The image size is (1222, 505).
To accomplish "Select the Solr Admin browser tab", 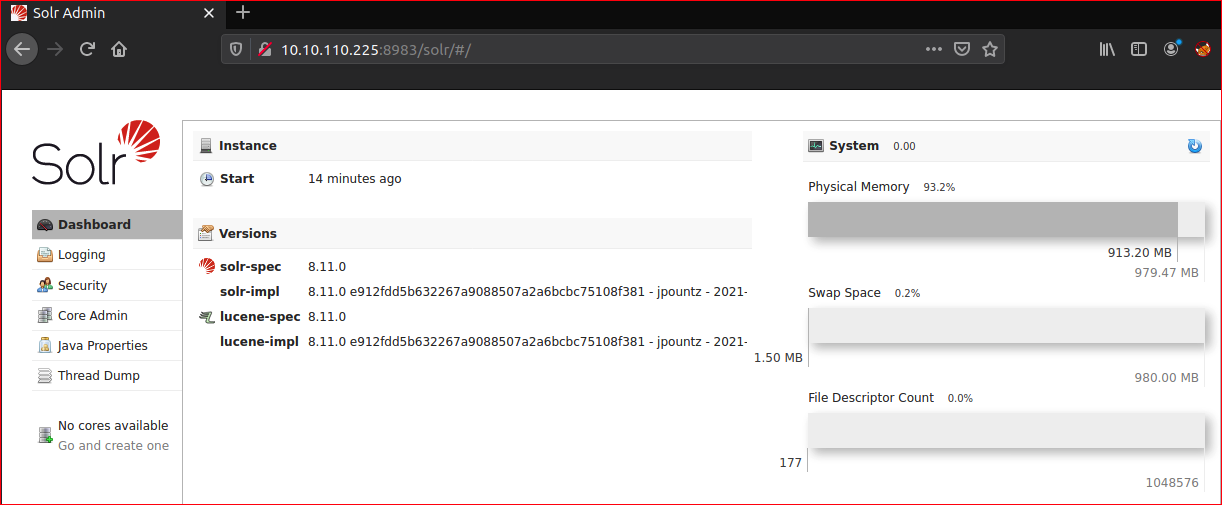I will pyautogui.click(x=112, y=14).
